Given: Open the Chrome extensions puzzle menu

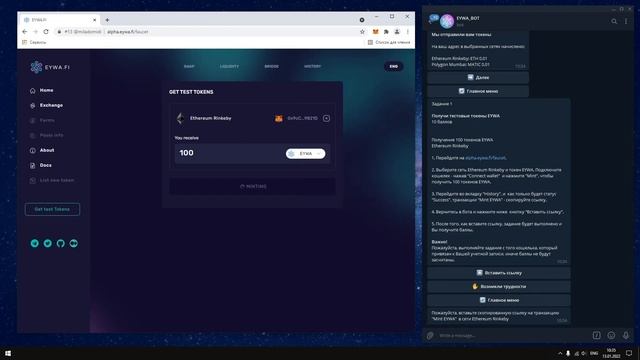Looking at the screenshot, I should [x=386, y=31].
